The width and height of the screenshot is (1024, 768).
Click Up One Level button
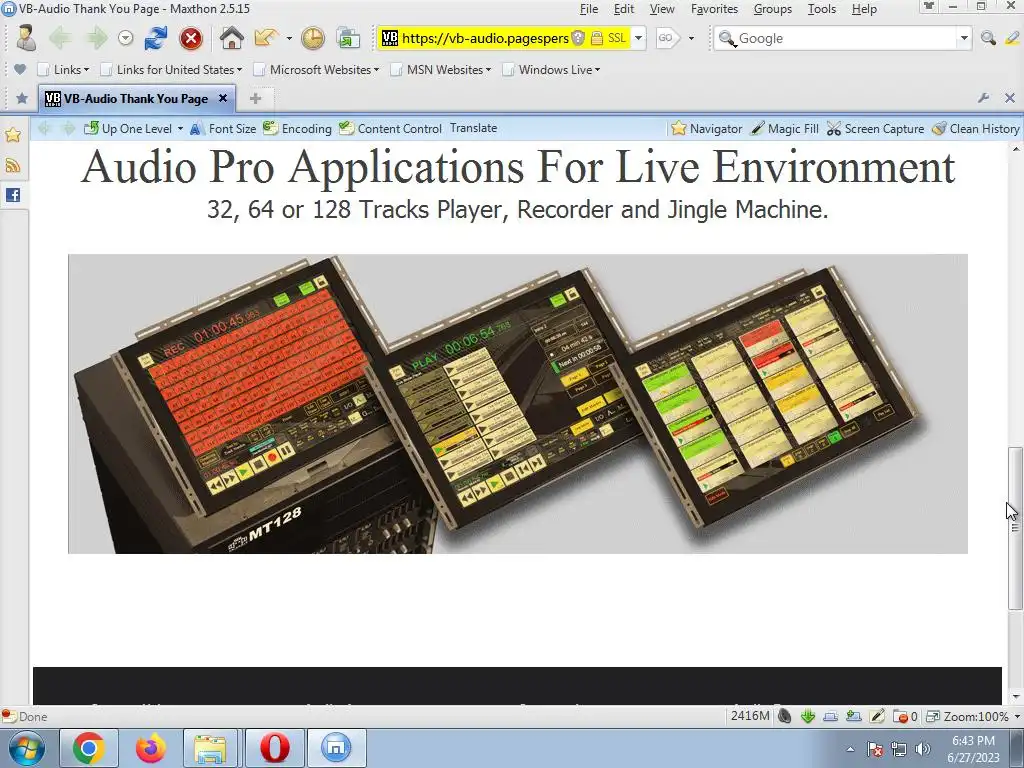pyautogui.click(x=129, y=129)
